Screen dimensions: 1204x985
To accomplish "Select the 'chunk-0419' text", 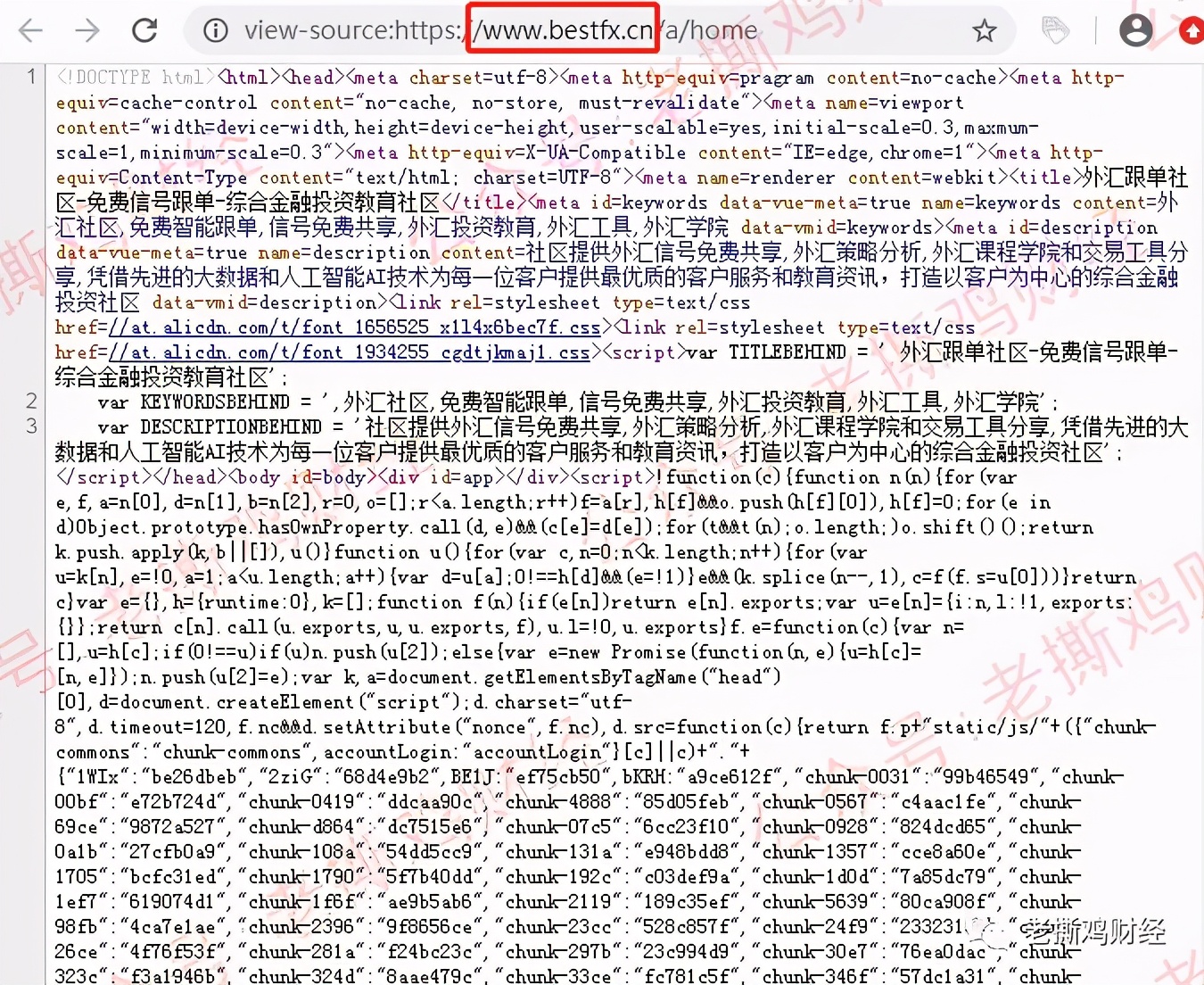I will 301,802.
